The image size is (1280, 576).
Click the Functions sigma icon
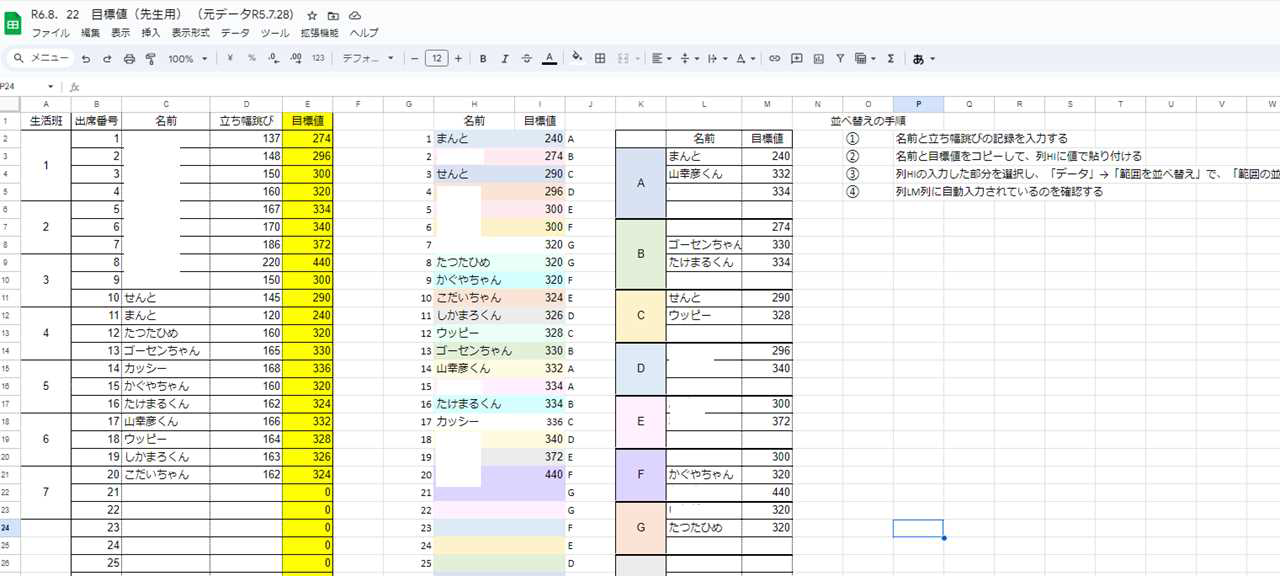coord(890,59)
